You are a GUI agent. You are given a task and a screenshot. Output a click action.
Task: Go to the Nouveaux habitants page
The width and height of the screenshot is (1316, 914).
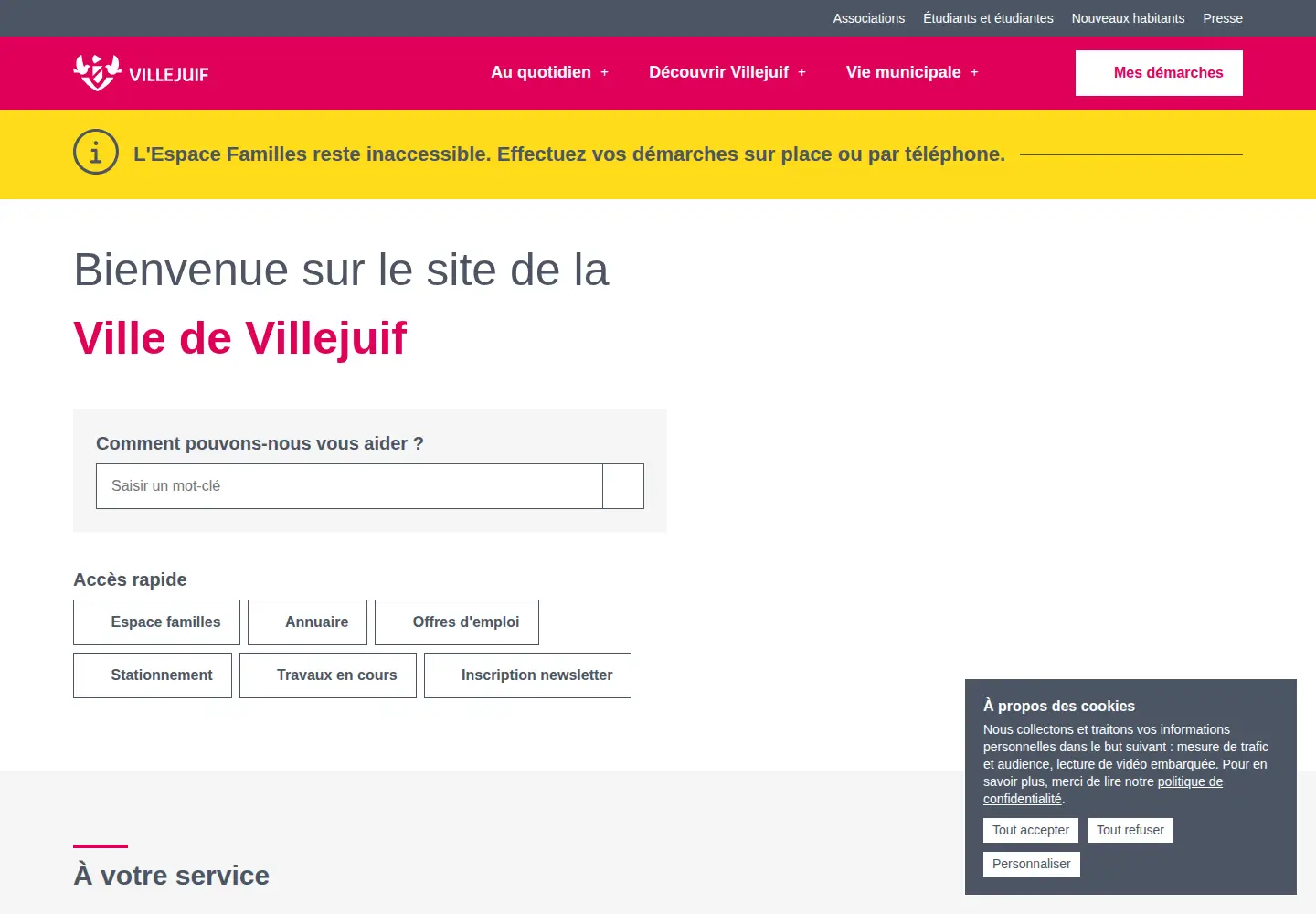coord(1128,18)
